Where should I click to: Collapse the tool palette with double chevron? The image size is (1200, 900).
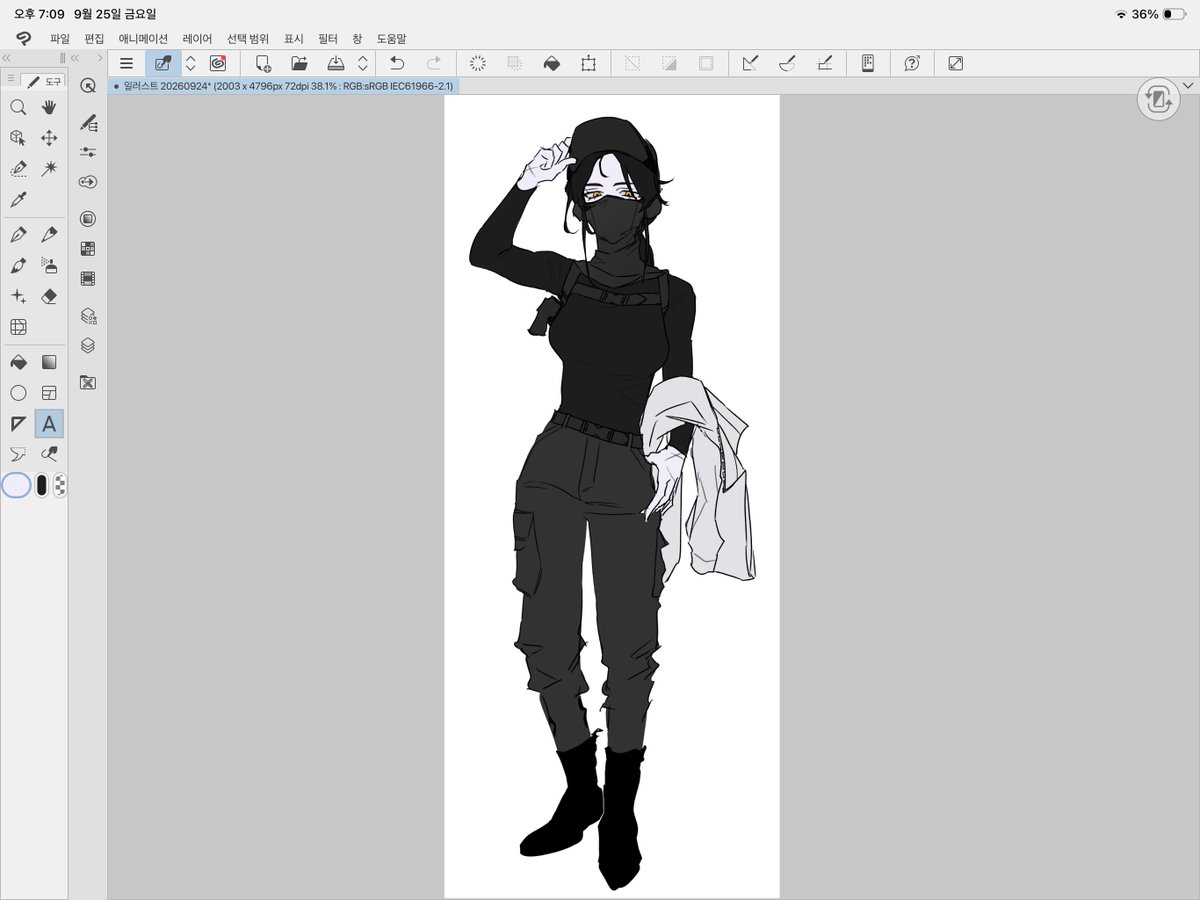9,58
